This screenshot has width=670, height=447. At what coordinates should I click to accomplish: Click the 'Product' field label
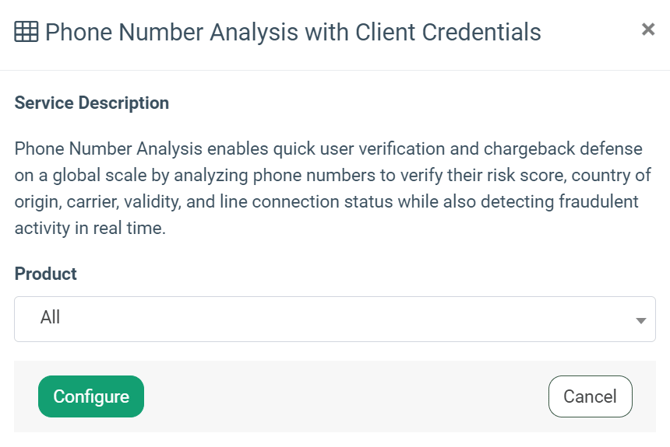coord(46,273)
